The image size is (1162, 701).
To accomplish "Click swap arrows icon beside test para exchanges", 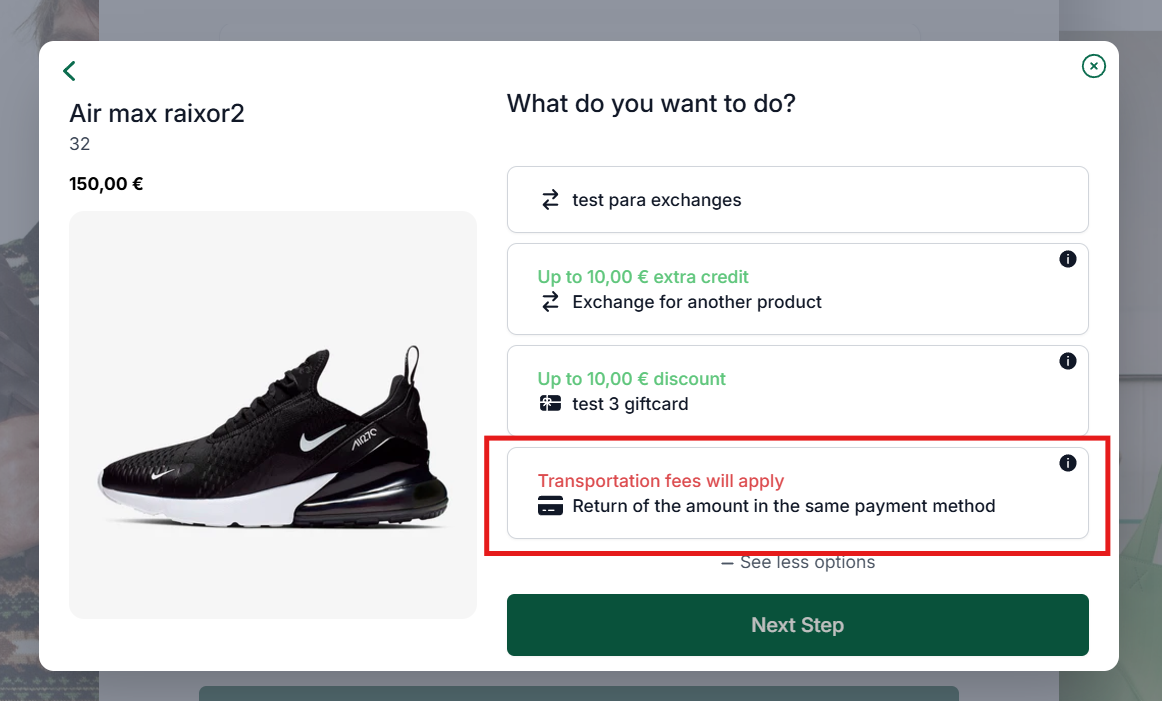I will tap(550, 200).
